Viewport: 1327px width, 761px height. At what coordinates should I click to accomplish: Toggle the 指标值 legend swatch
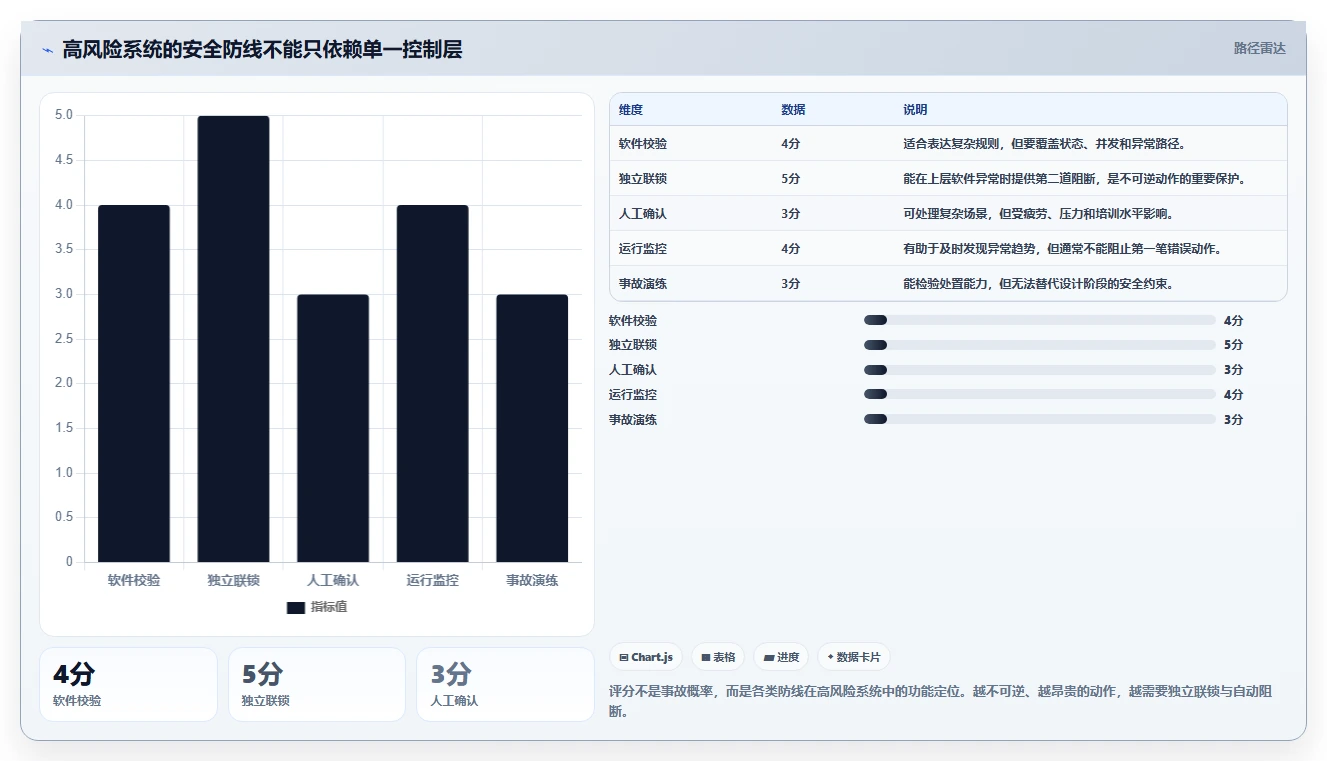tap(295, 607)
